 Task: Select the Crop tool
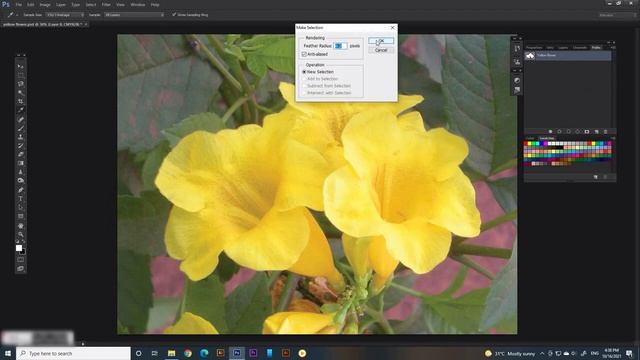point(20,101)
